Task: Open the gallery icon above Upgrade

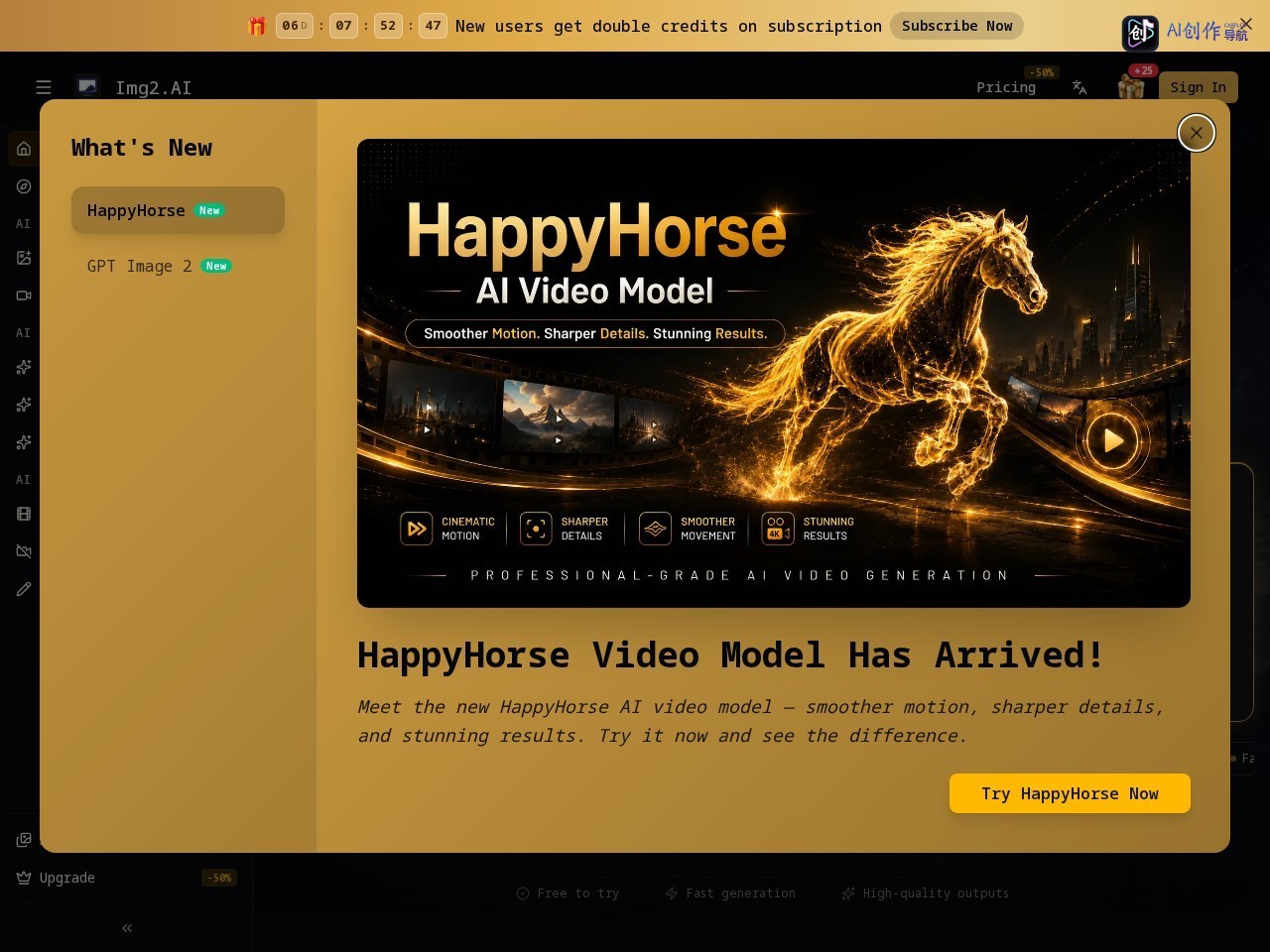Action: click(24, 840)
